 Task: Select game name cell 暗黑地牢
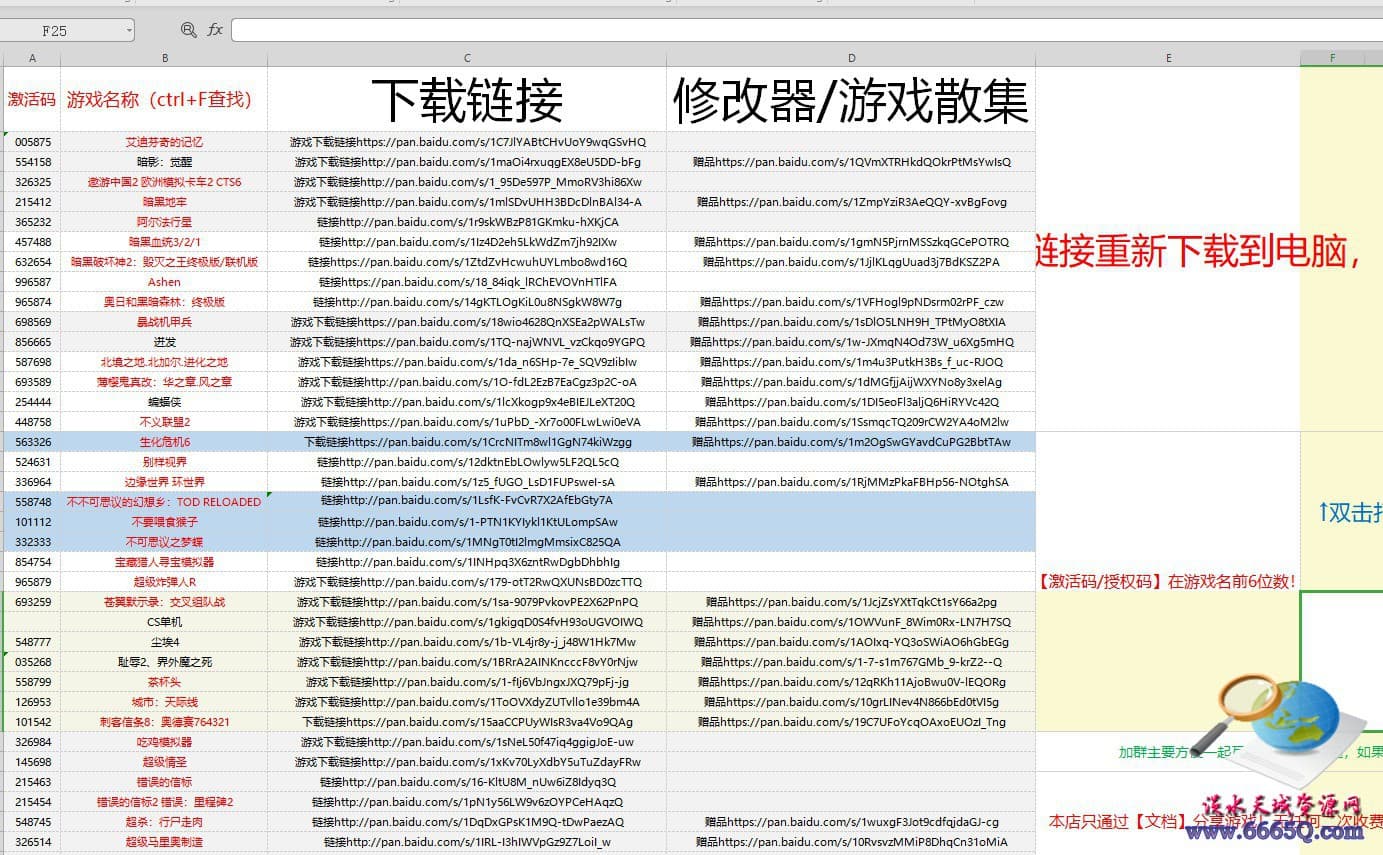click(x=164, y=202)
